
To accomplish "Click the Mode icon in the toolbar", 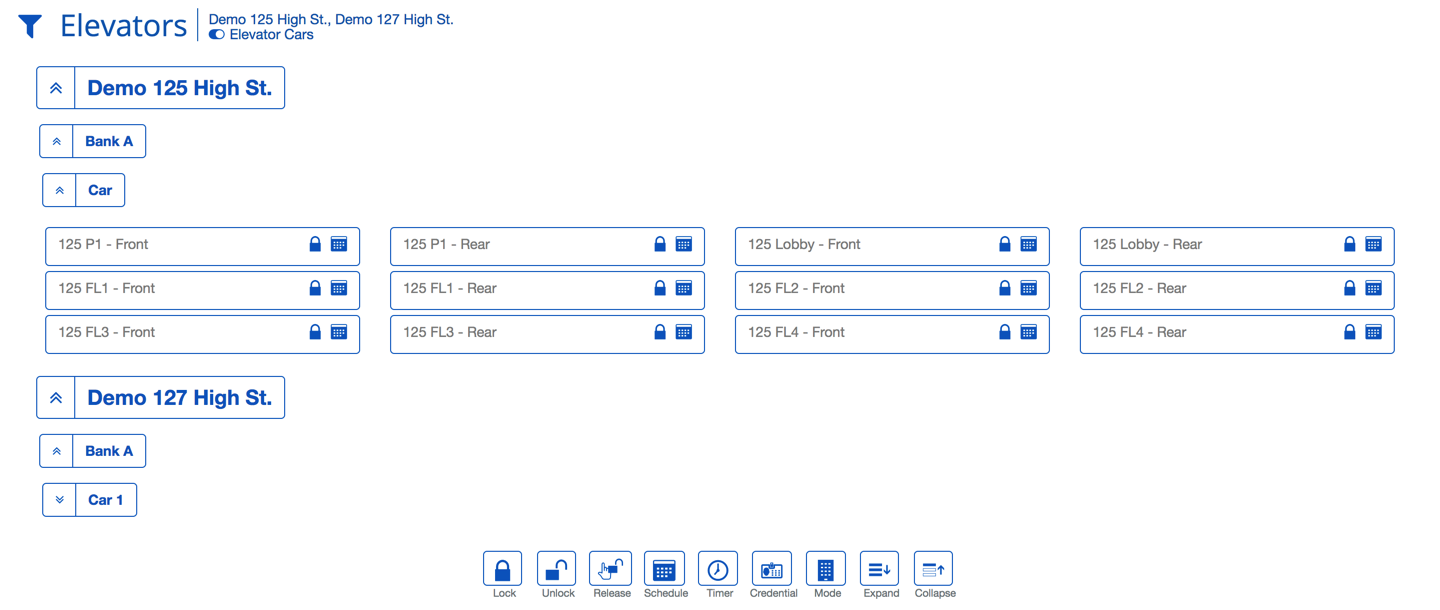I will click(x=826, y=570).
